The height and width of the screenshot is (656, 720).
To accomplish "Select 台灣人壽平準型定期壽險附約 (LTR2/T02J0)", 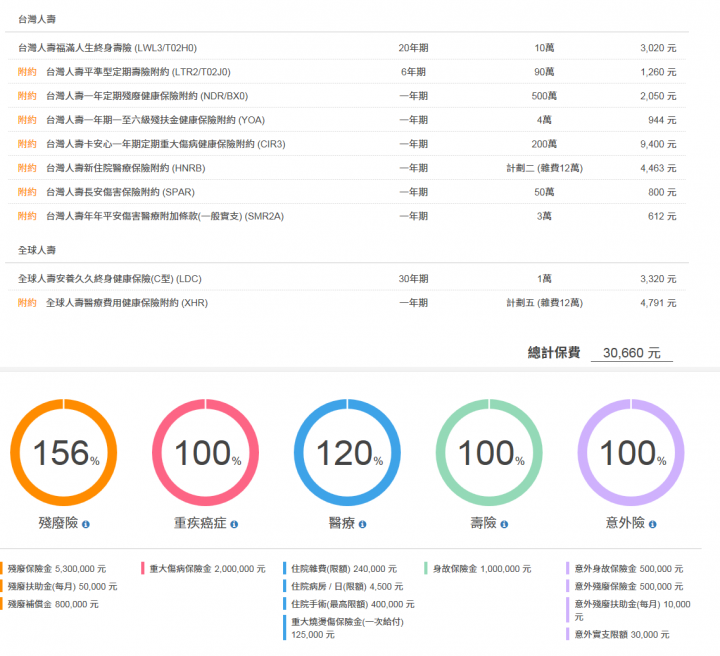I will tap(347, 72).
